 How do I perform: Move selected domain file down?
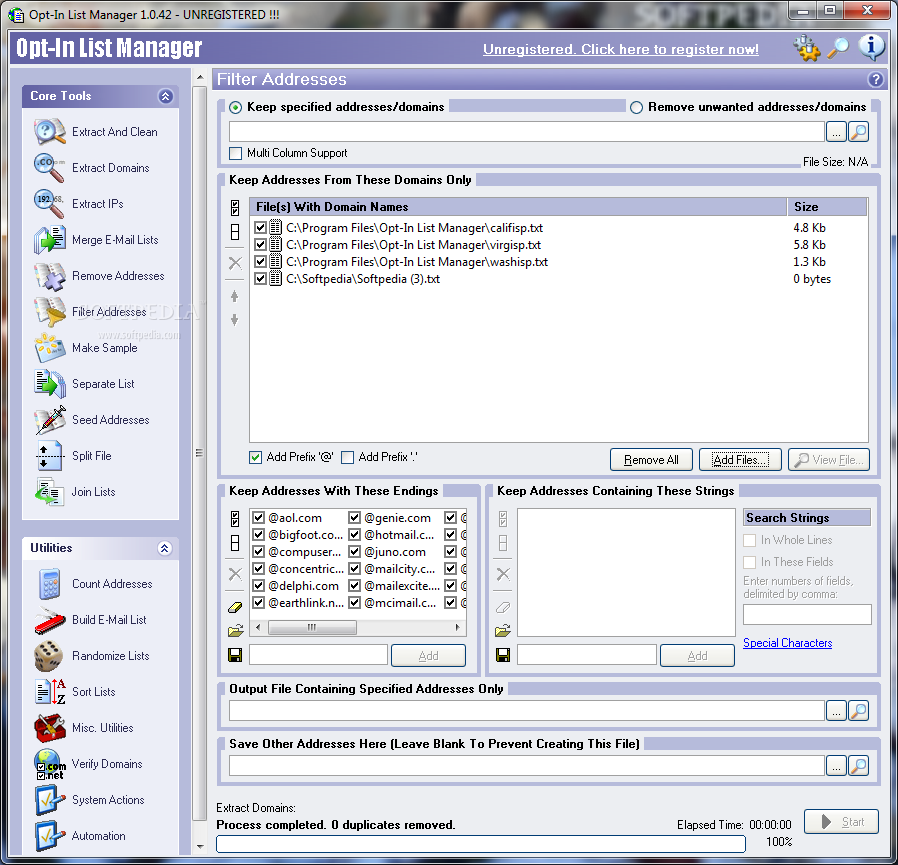click(x=234, y=320)
